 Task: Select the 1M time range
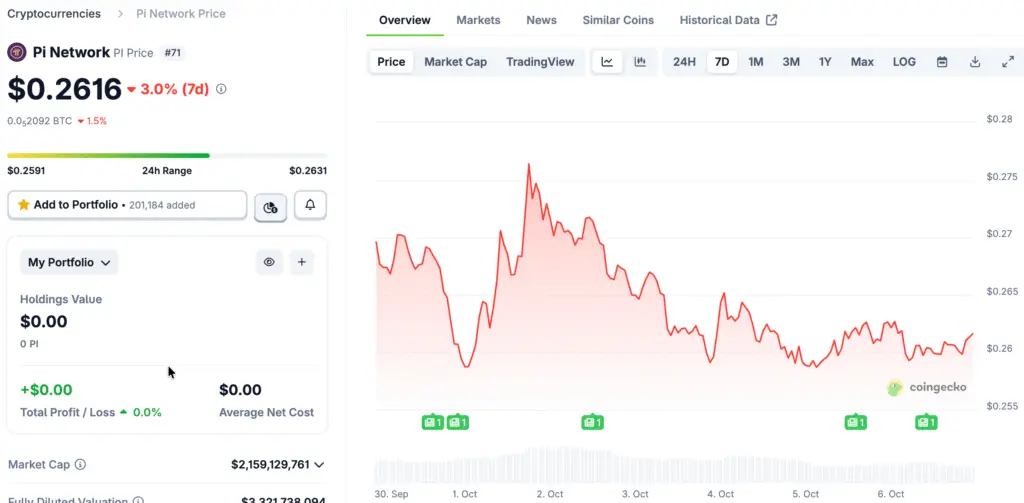pos(756,62)
